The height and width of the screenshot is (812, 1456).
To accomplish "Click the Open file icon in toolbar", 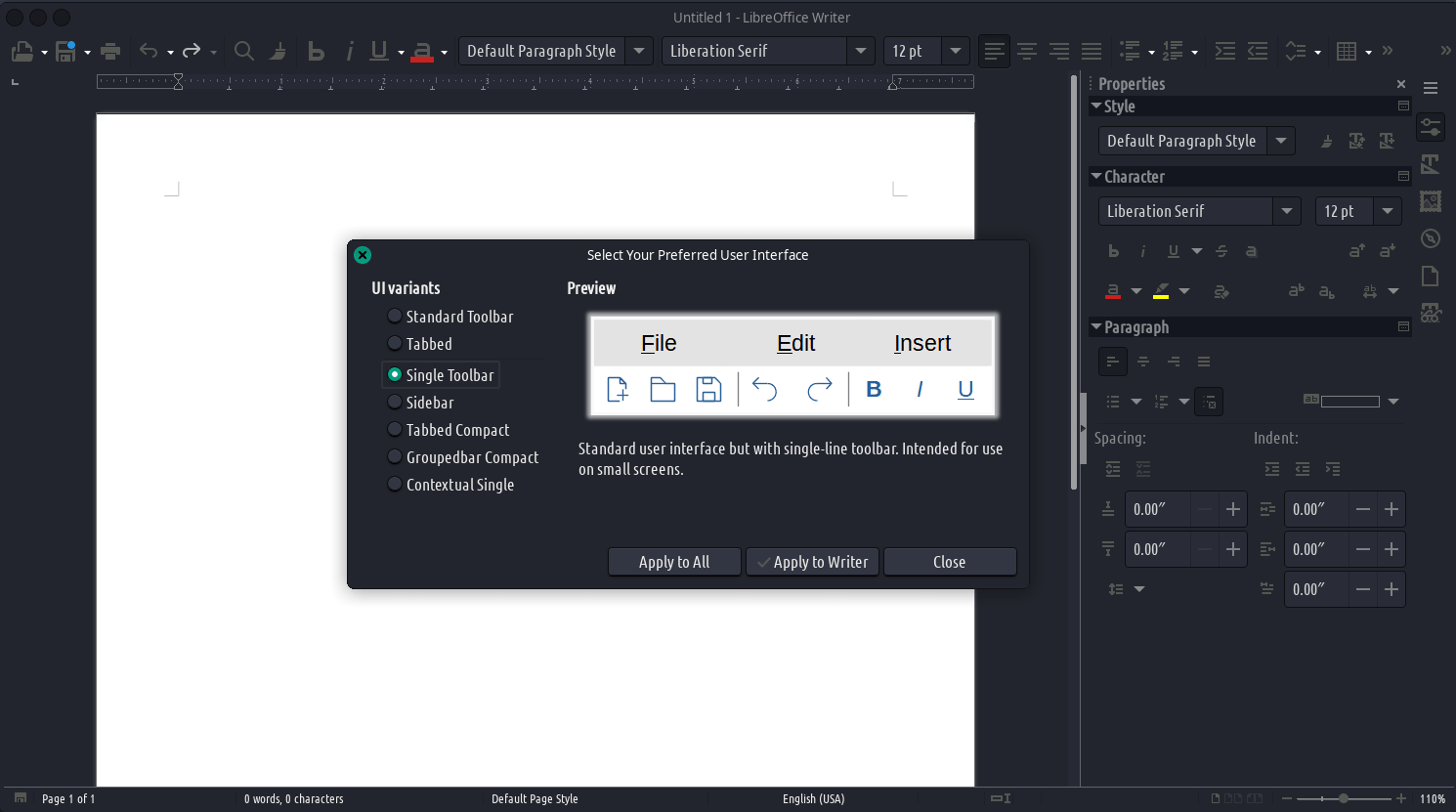I will click(x=21, y=51).
